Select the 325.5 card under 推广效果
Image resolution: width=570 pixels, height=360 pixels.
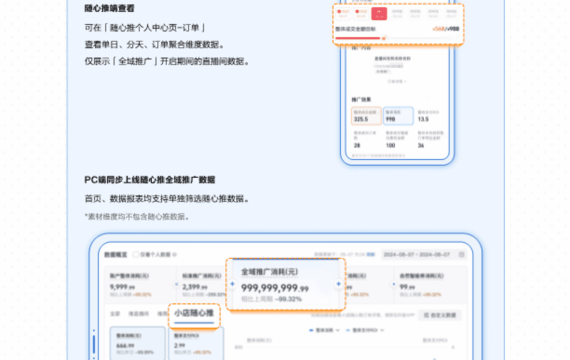[x=366, y=116]
